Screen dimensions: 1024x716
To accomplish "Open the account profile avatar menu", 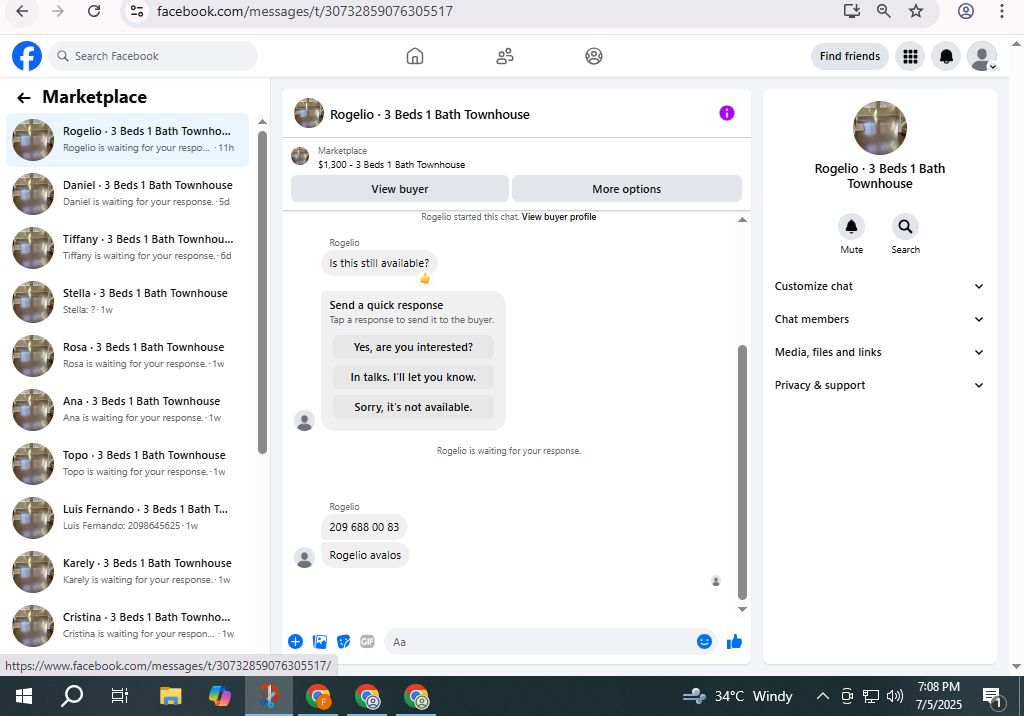I will pyautogui.click(x=982, y=56).
